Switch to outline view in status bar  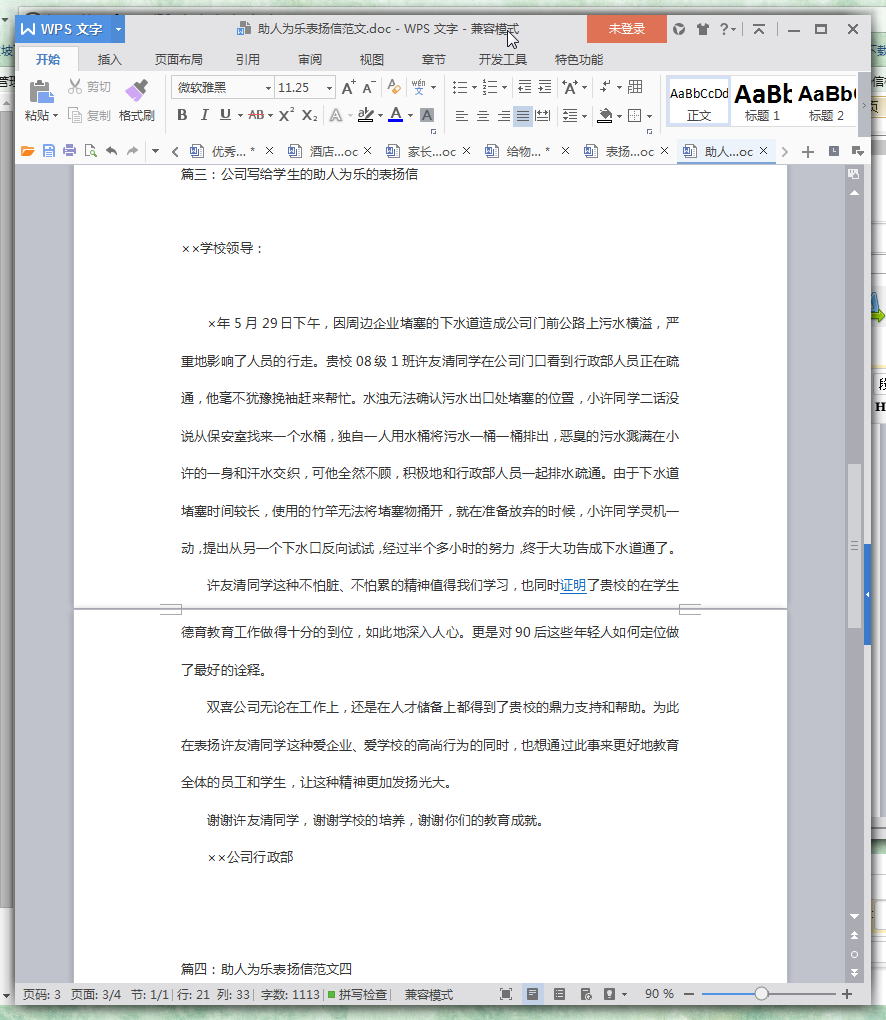(559, 994)
